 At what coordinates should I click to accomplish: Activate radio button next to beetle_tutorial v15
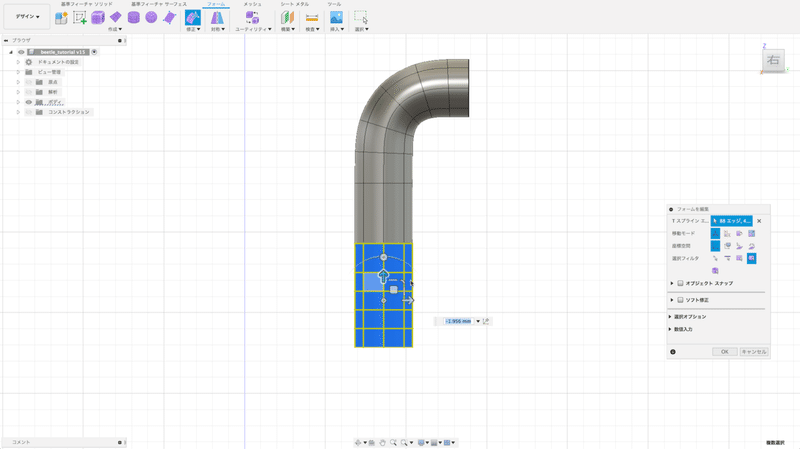(94, 52)
